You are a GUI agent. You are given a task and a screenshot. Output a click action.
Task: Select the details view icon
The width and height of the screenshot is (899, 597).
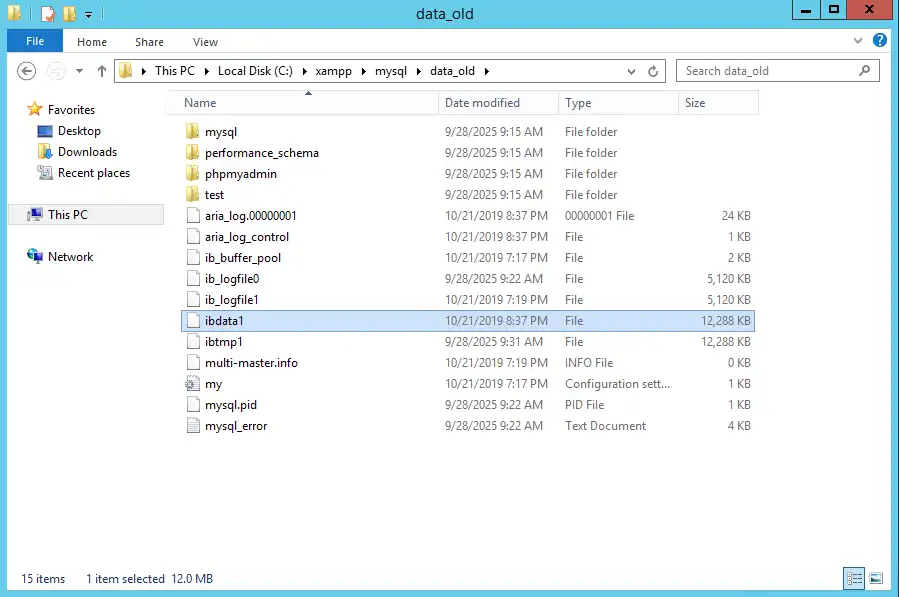(854, 578)
